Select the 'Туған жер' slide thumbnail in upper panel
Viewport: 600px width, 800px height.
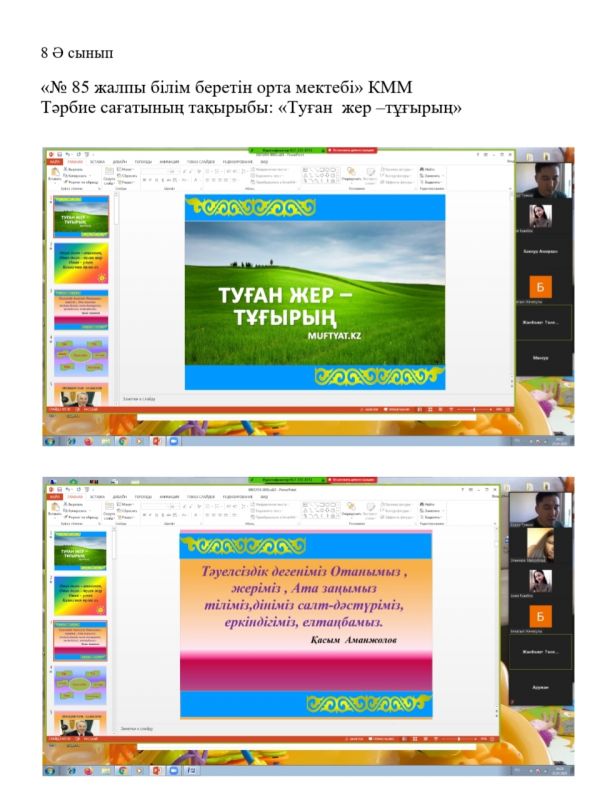[x=81, y=216]
